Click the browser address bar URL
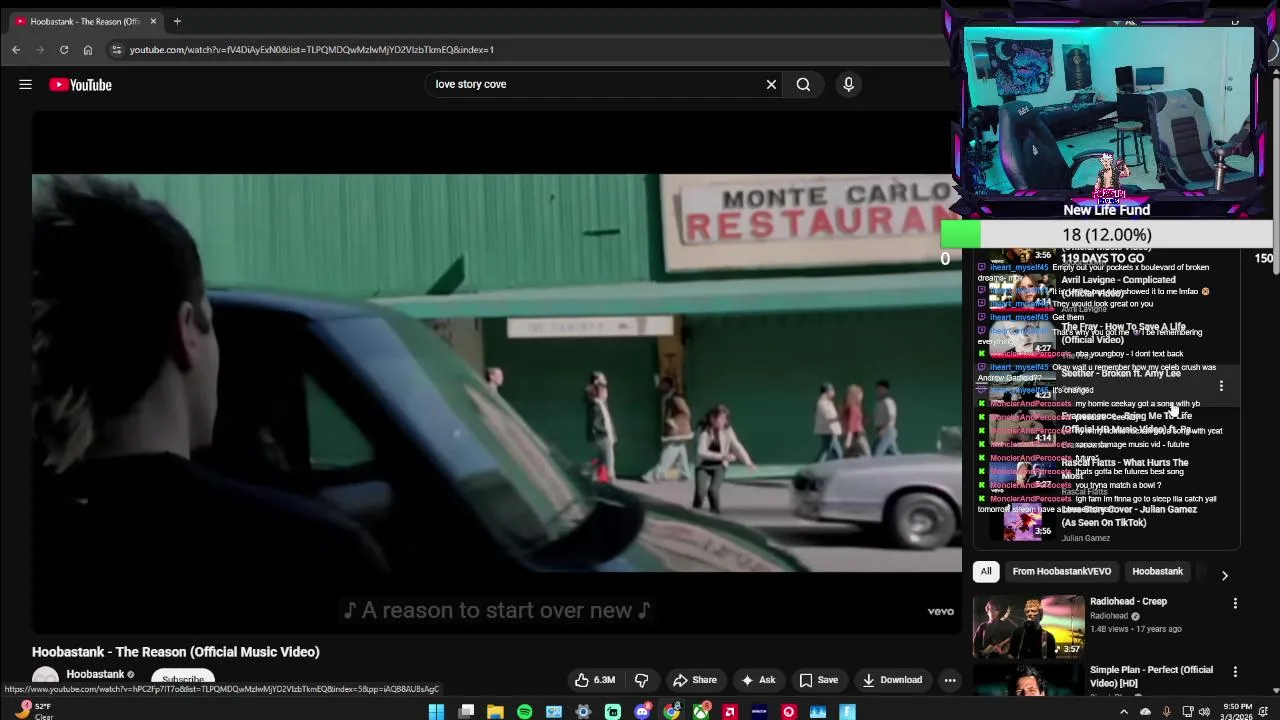This screenshot has height=720, width=1280. click(x=311, y=49)
